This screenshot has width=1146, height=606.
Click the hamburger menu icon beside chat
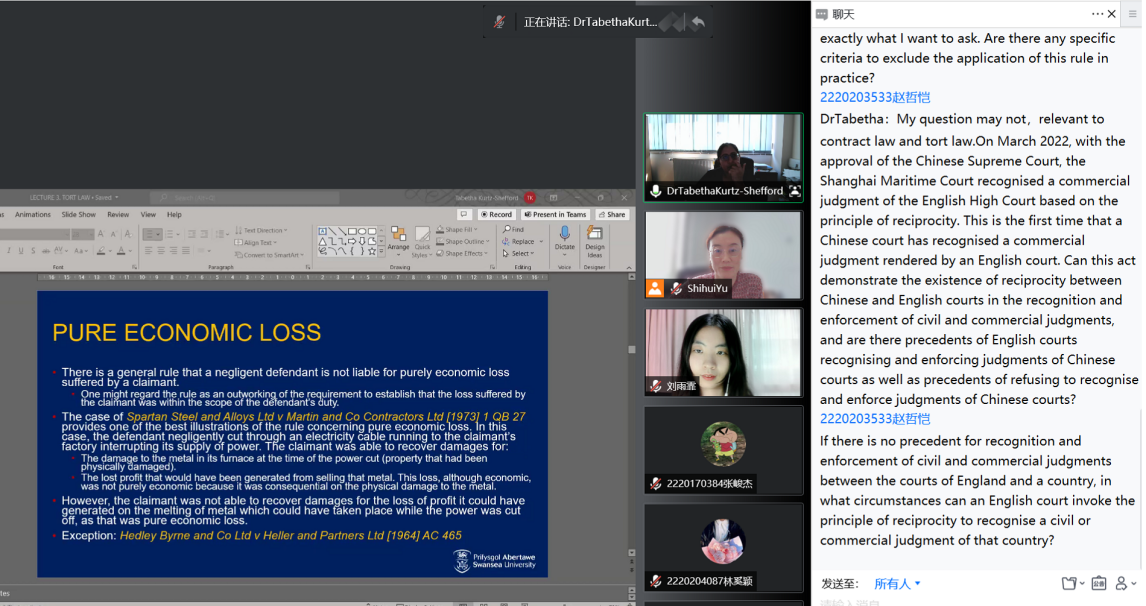[x=1133, y=14]
